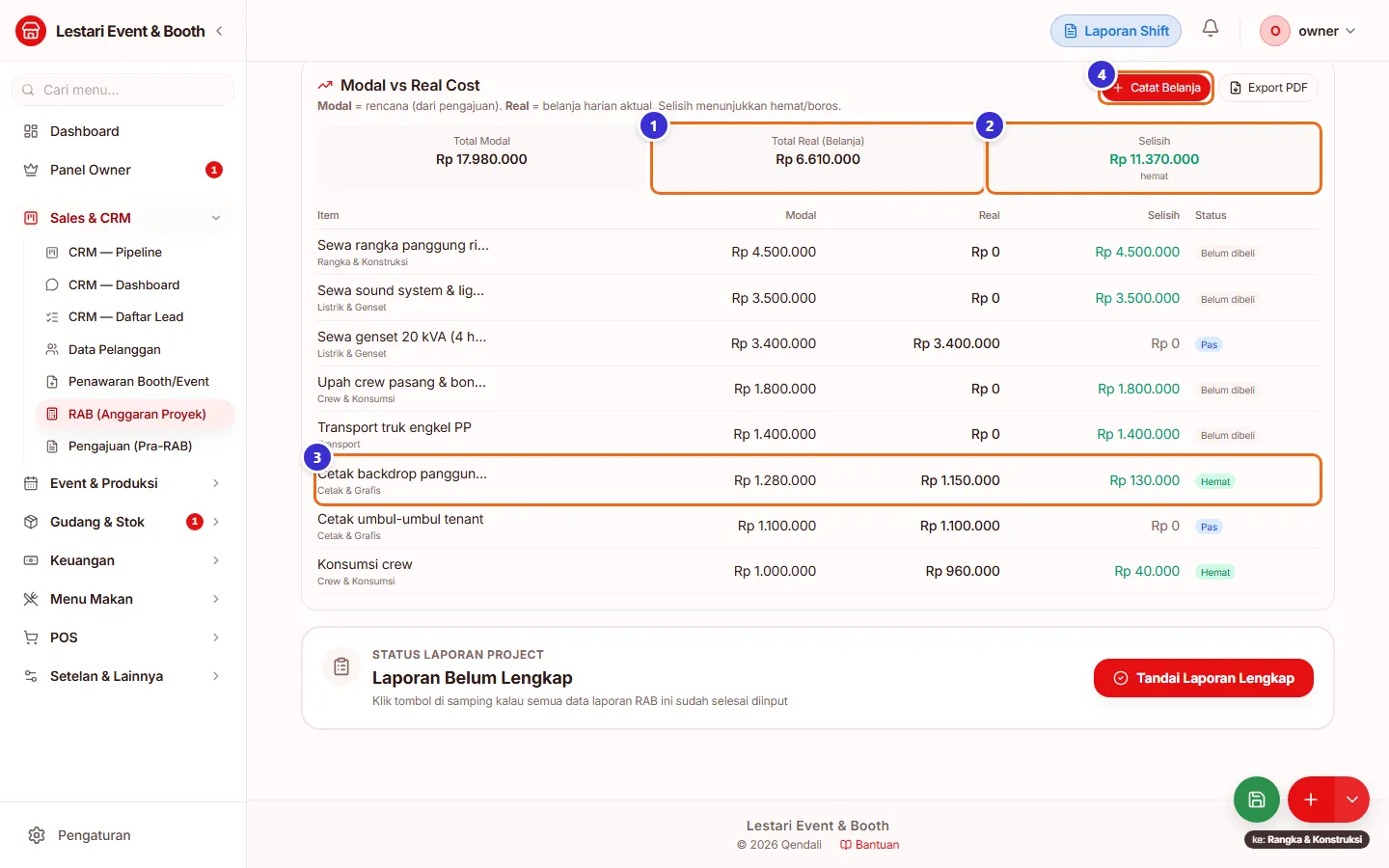Open CRM — Dashboard page

[x=135, y=285]
